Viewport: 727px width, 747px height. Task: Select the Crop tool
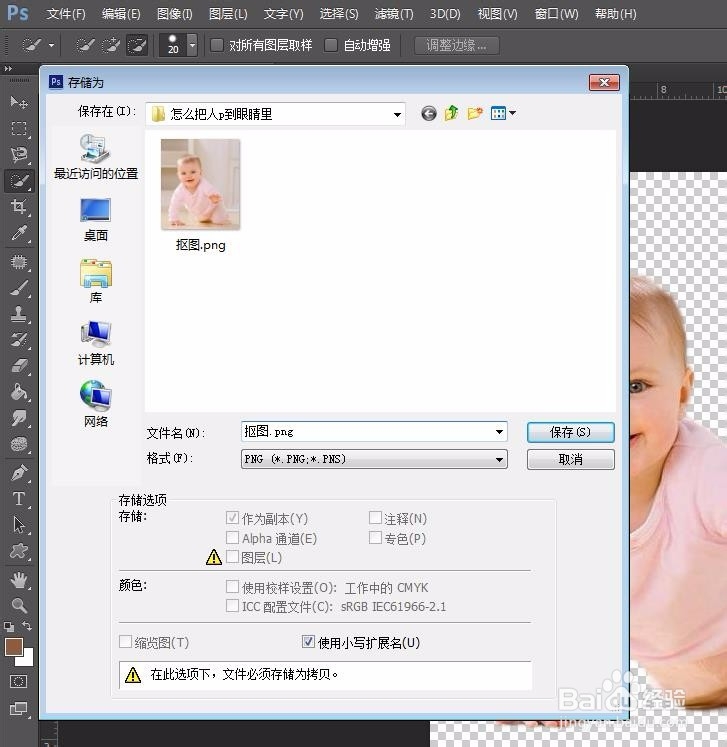pyautogui.click(x=19, y=207)
